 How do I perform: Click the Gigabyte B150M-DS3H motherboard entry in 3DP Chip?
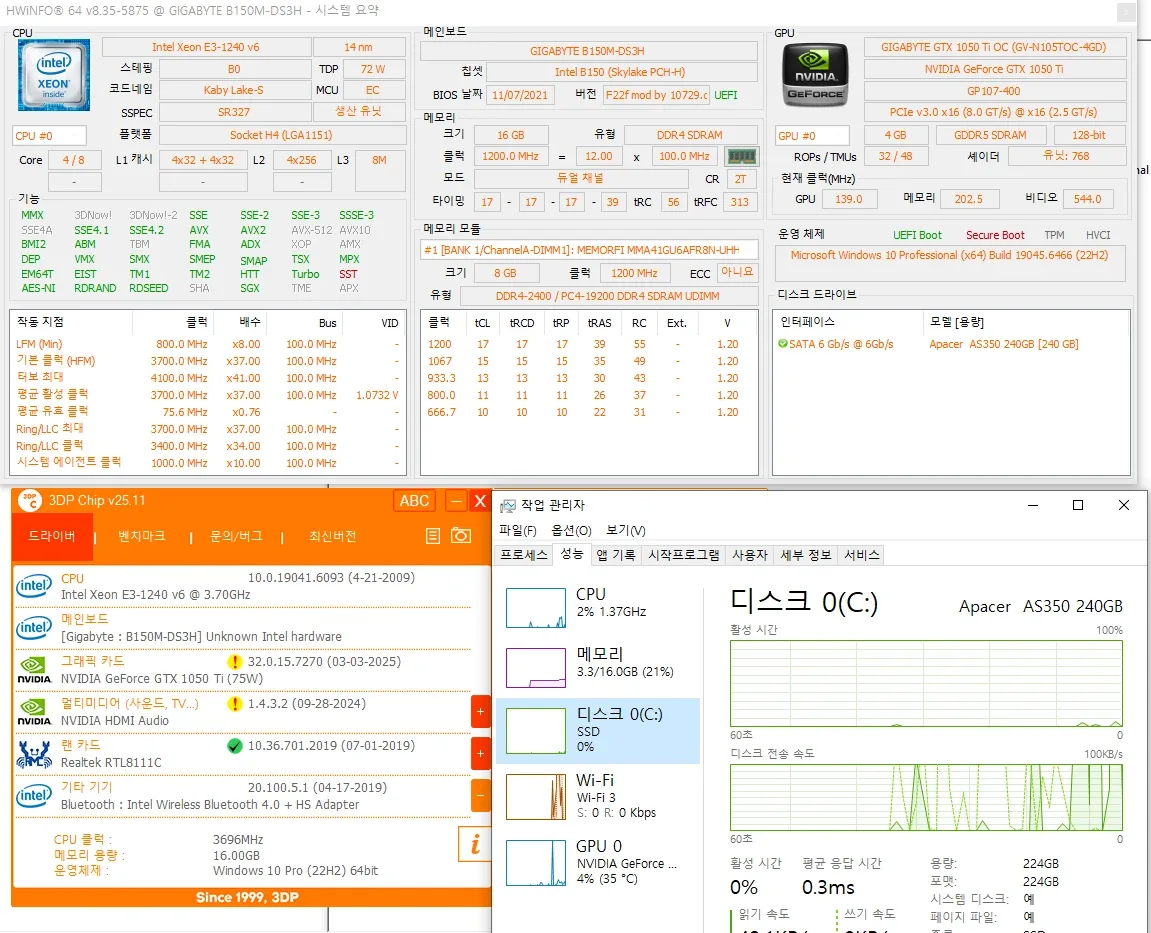point(201,636)
